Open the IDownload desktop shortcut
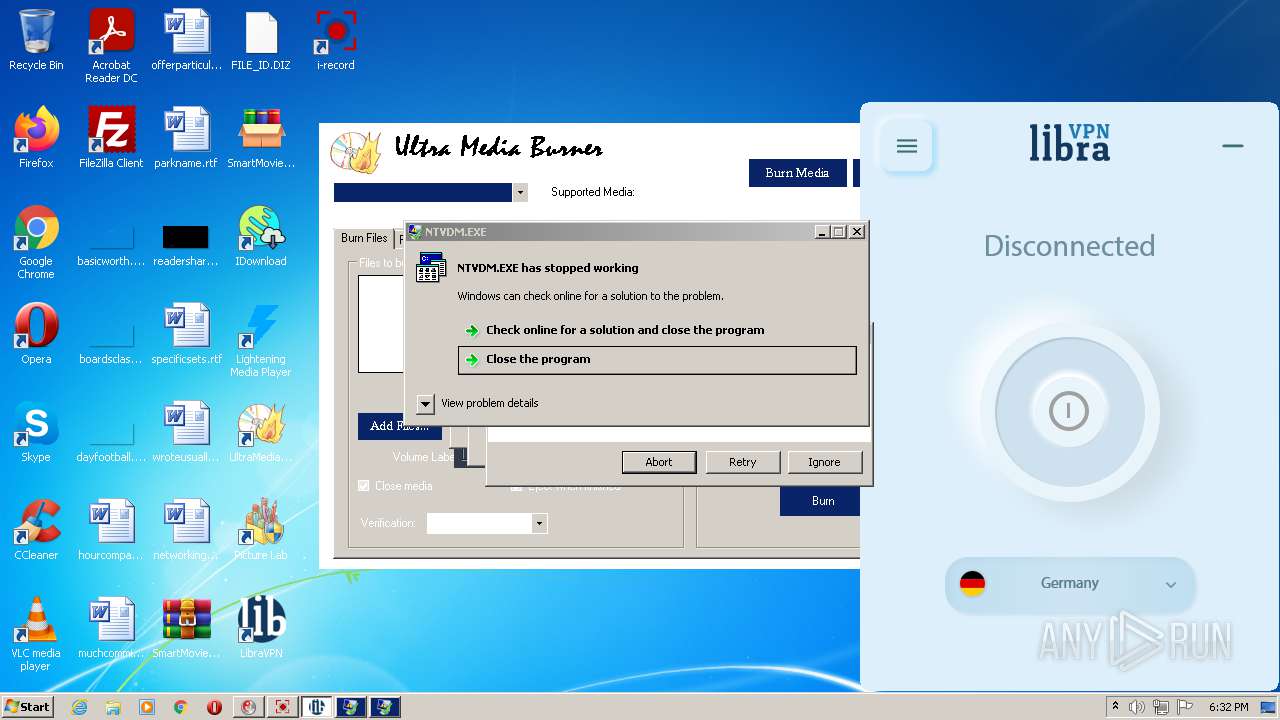Screen dimensions: 1280x720 tap(261, 236)
